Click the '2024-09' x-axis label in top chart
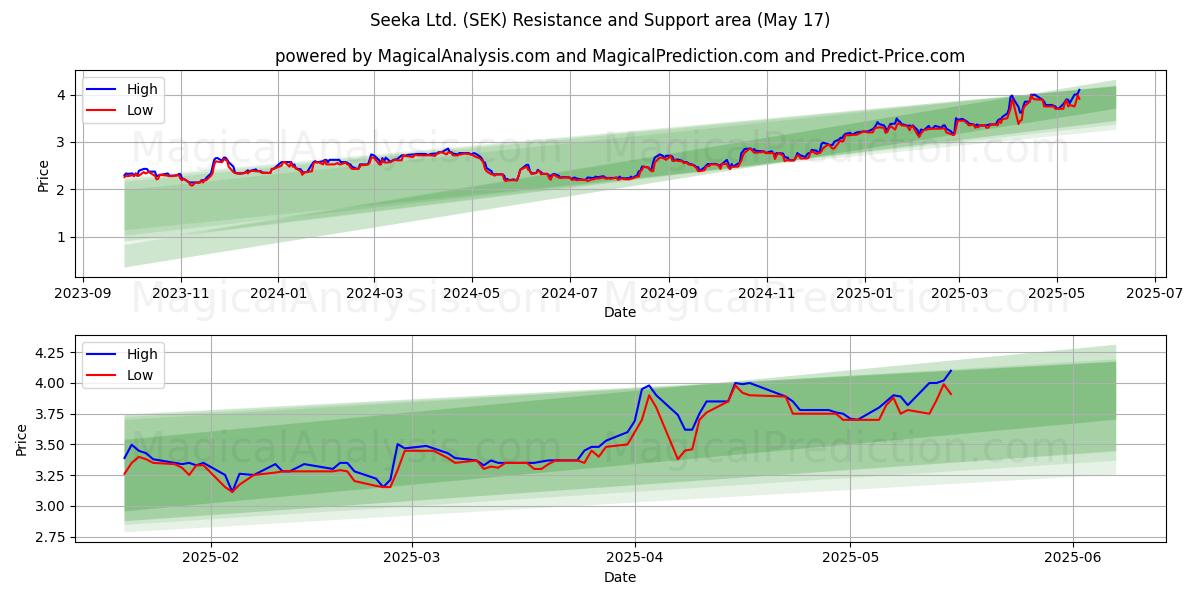Viewport: 1200px width, 600px height. pyautogui.click(x=668, y=294)
